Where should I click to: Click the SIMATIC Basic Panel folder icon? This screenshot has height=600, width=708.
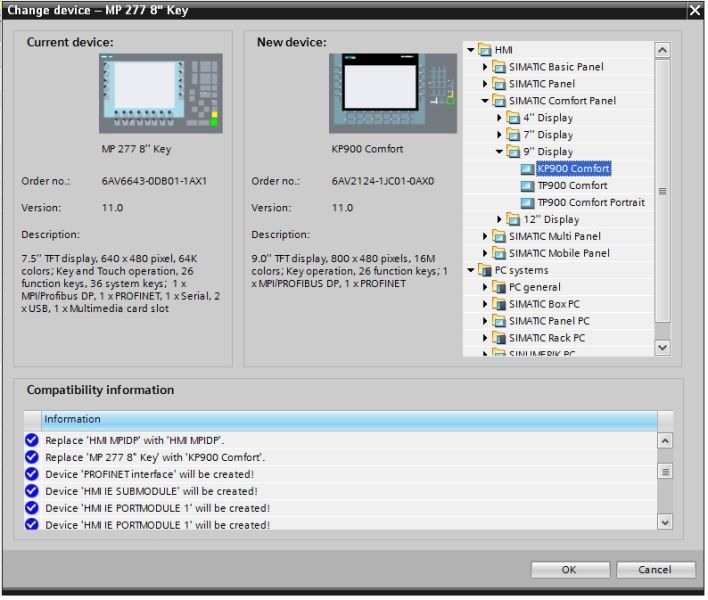point(501,67)
